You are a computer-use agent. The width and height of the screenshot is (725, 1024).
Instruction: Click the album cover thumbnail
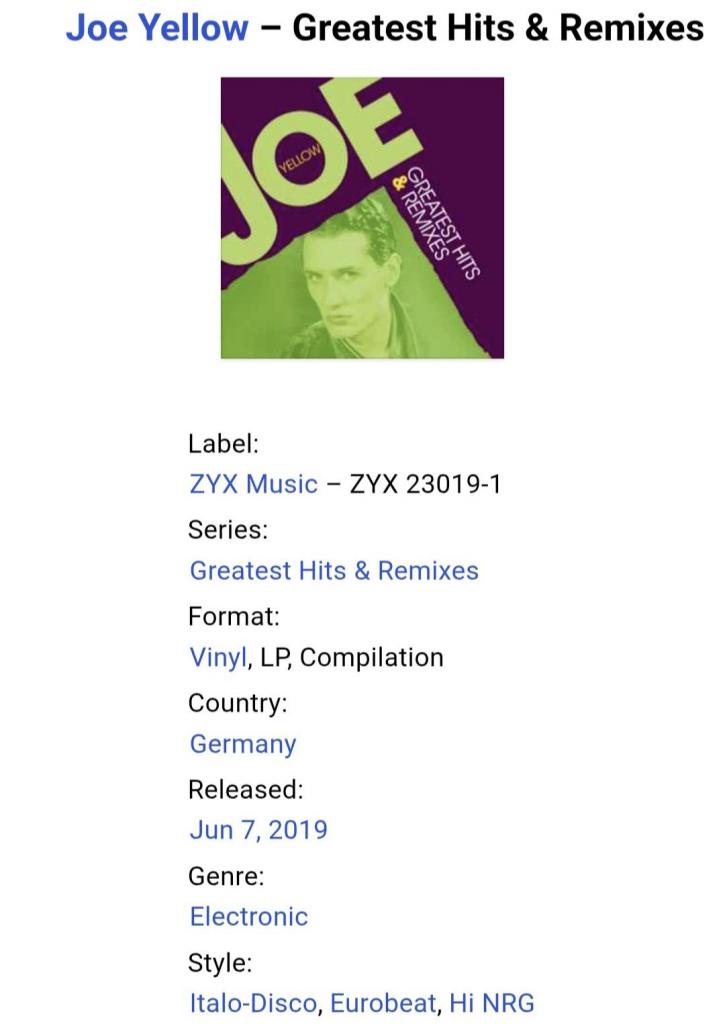coord(362,217)
